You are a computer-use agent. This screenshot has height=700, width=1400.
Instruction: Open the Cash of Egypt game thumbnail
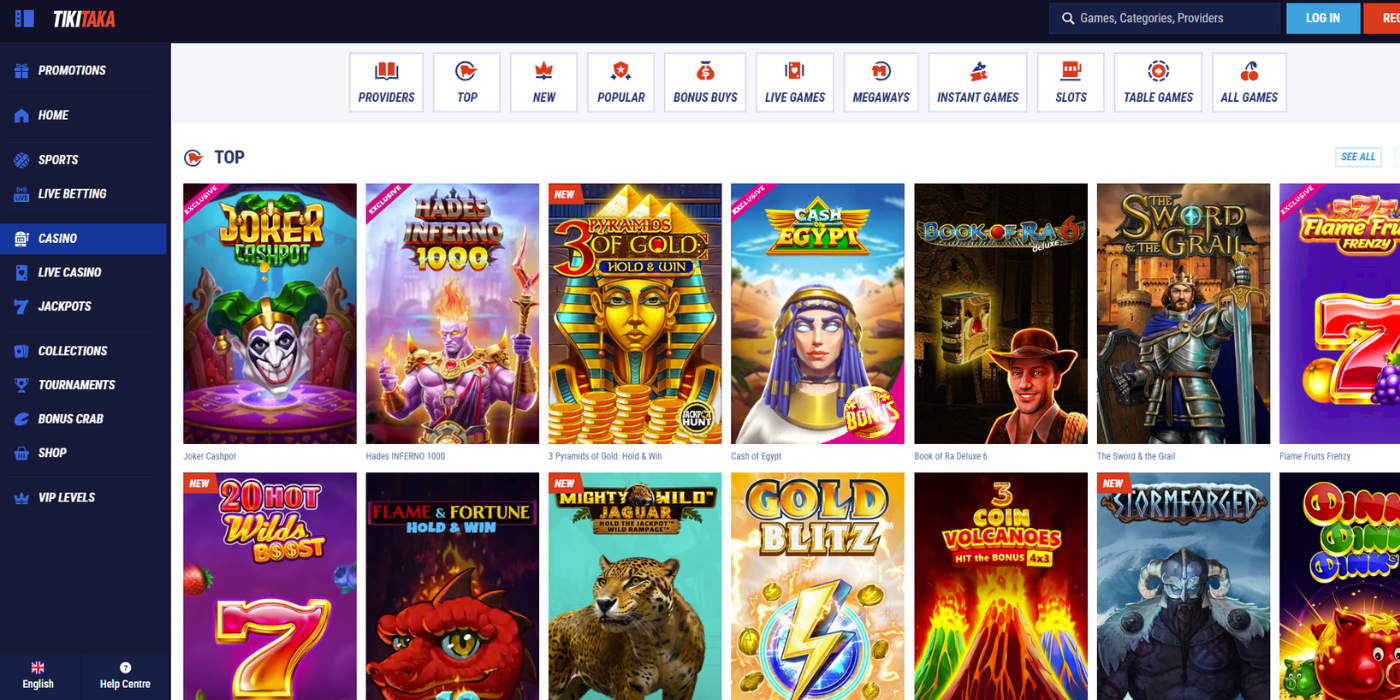pos(818,314)
